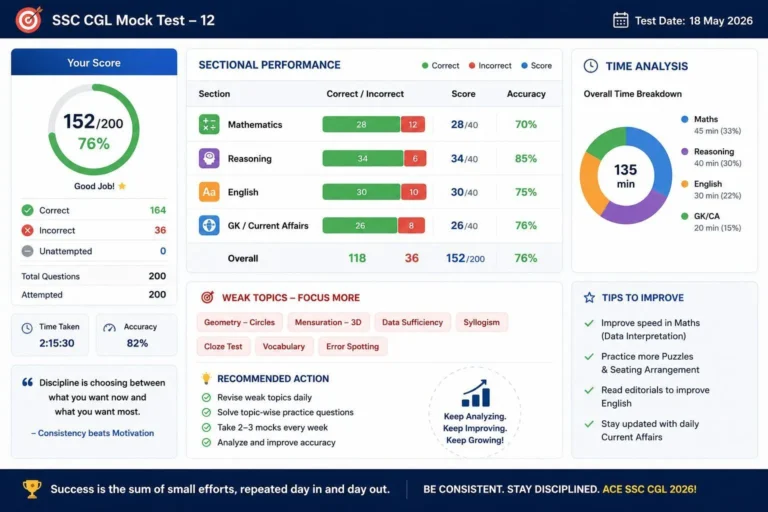Click checkmark beside Practice more Puzzles tip

589,356
